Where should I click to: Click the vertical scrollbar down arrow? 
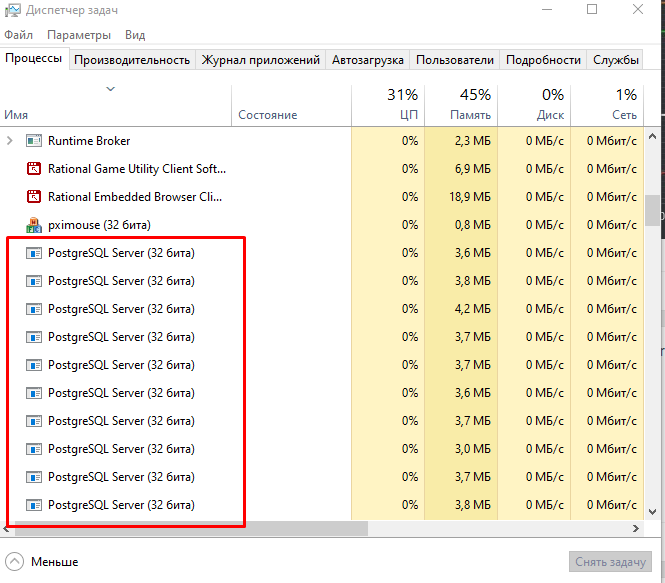point(652,512)
